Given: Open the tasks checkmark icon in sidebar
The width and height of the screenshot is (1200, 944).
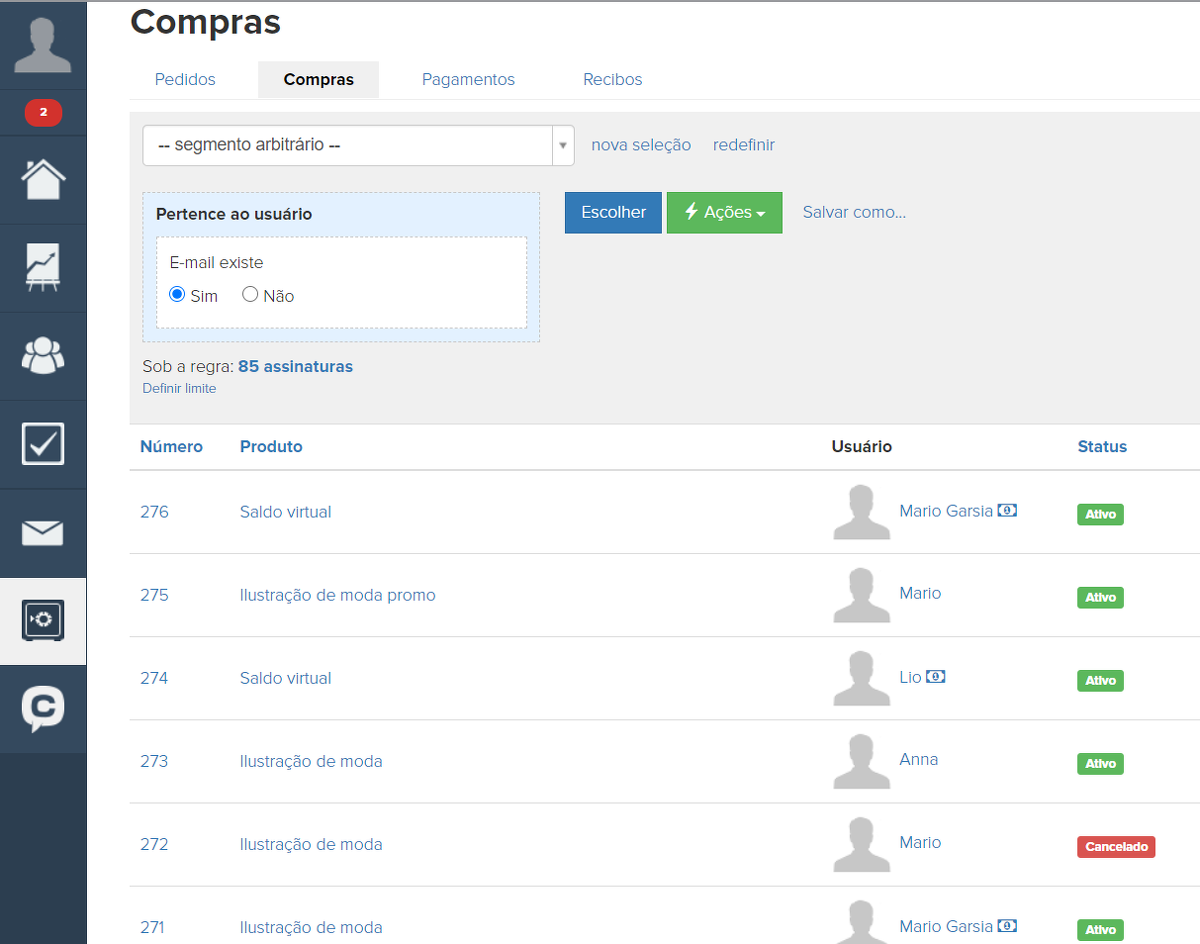Looking at the screenshot, I should 43,444.
